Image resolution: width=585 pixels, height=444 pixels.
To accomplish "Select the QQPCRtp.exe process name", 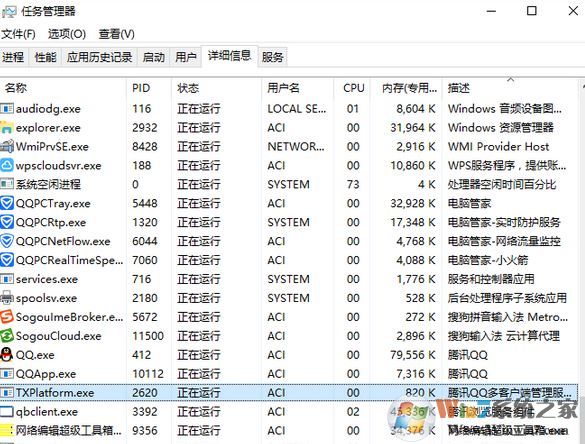I will point(51,222).
